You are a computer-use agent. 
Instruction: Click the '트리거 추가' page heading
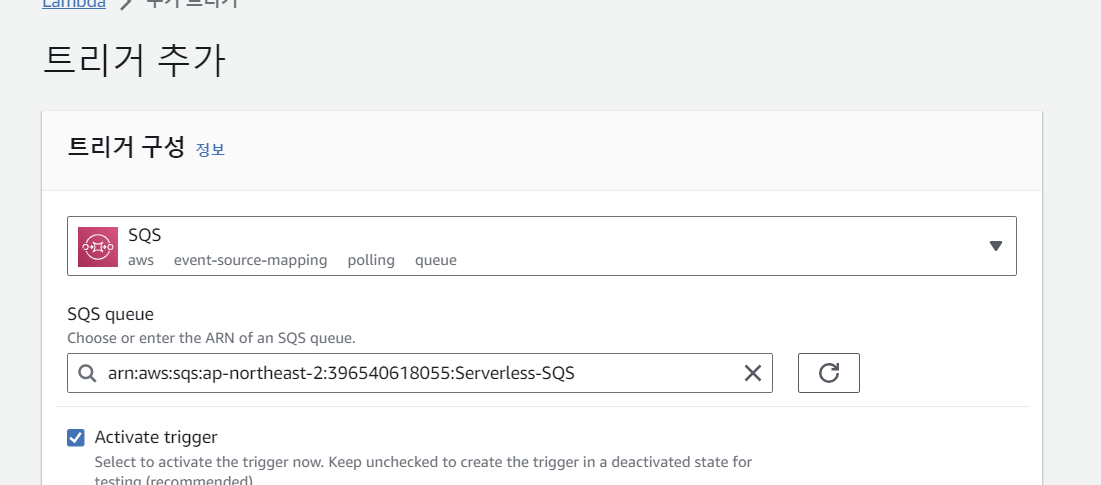[134, 60]
